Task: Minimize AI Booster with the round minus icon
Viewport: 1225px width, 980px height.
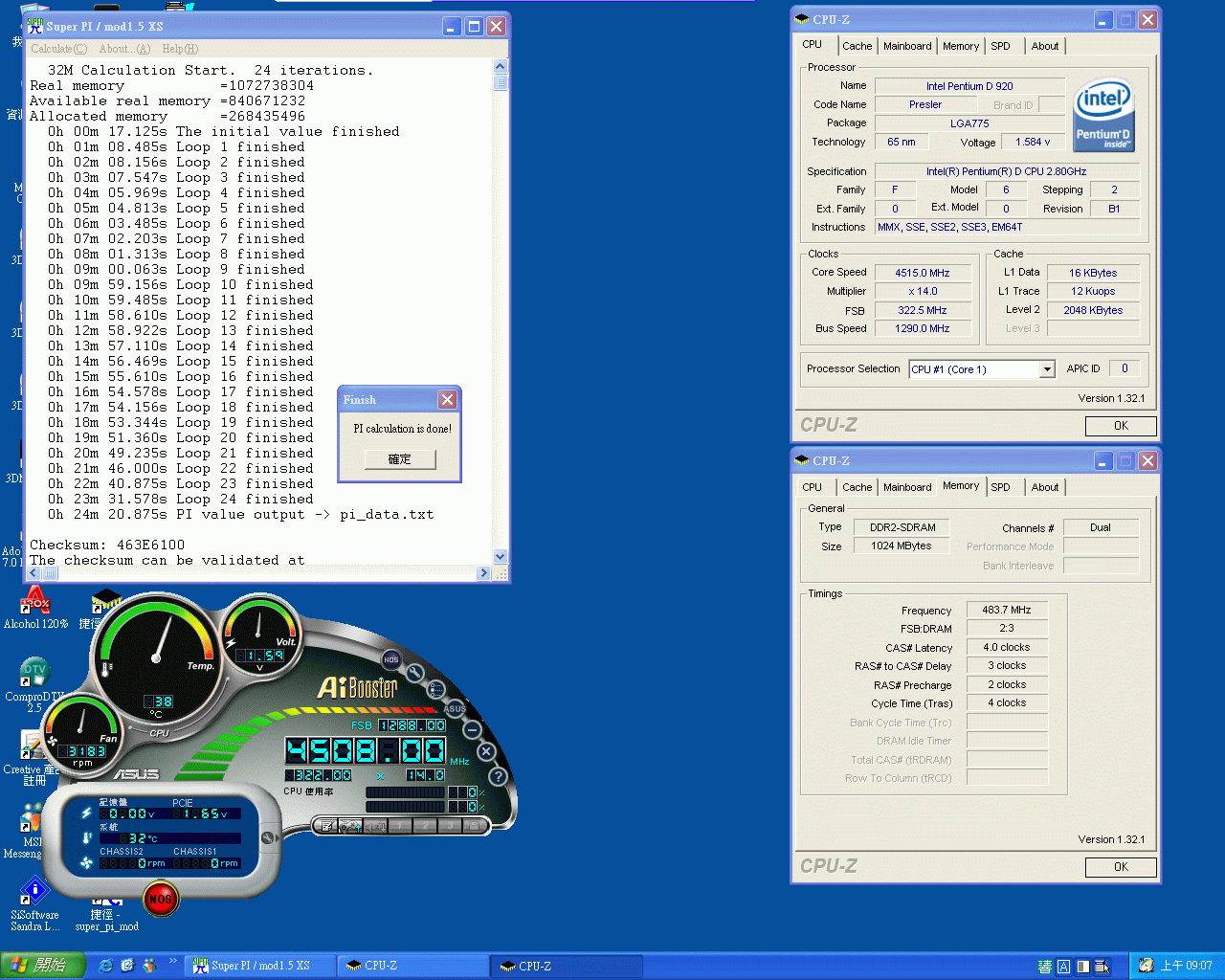Action: [x=472, y=729]
